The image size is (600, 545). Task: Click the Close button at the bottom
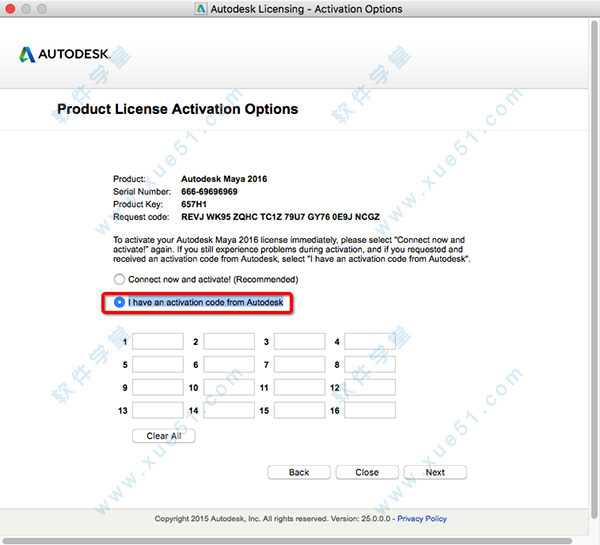coord(367,472)
